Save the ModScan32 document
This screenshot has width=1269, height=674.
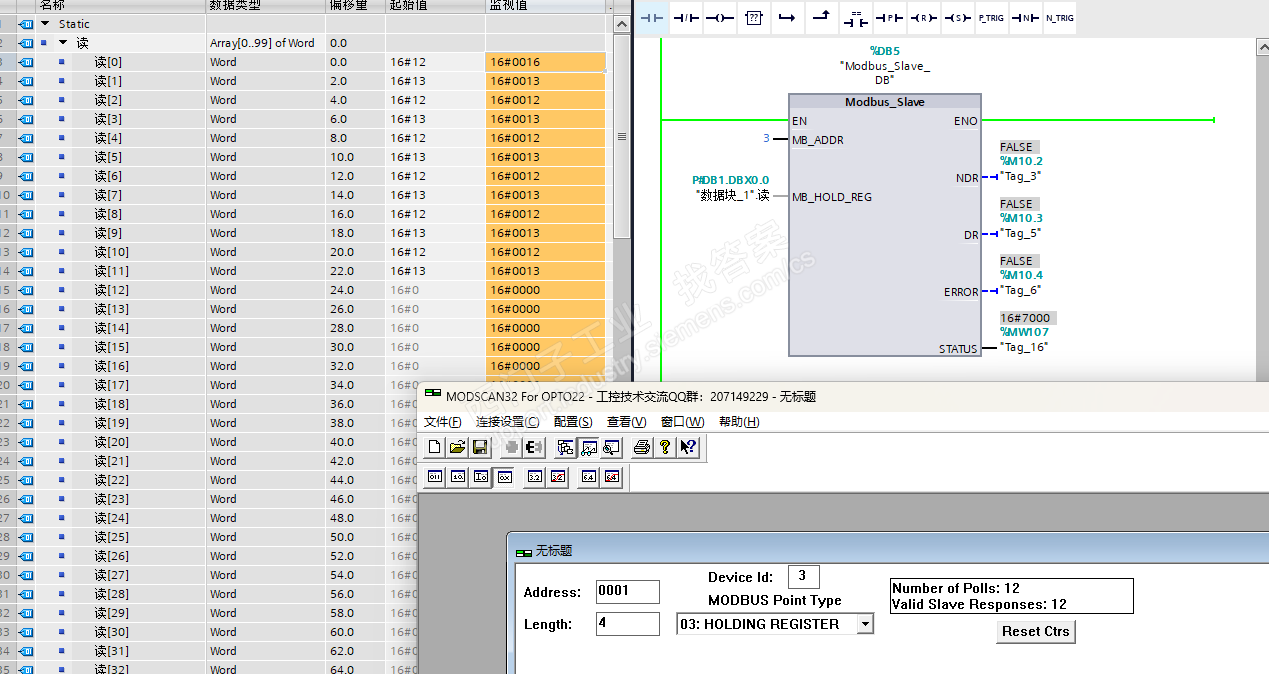point(480,447)
